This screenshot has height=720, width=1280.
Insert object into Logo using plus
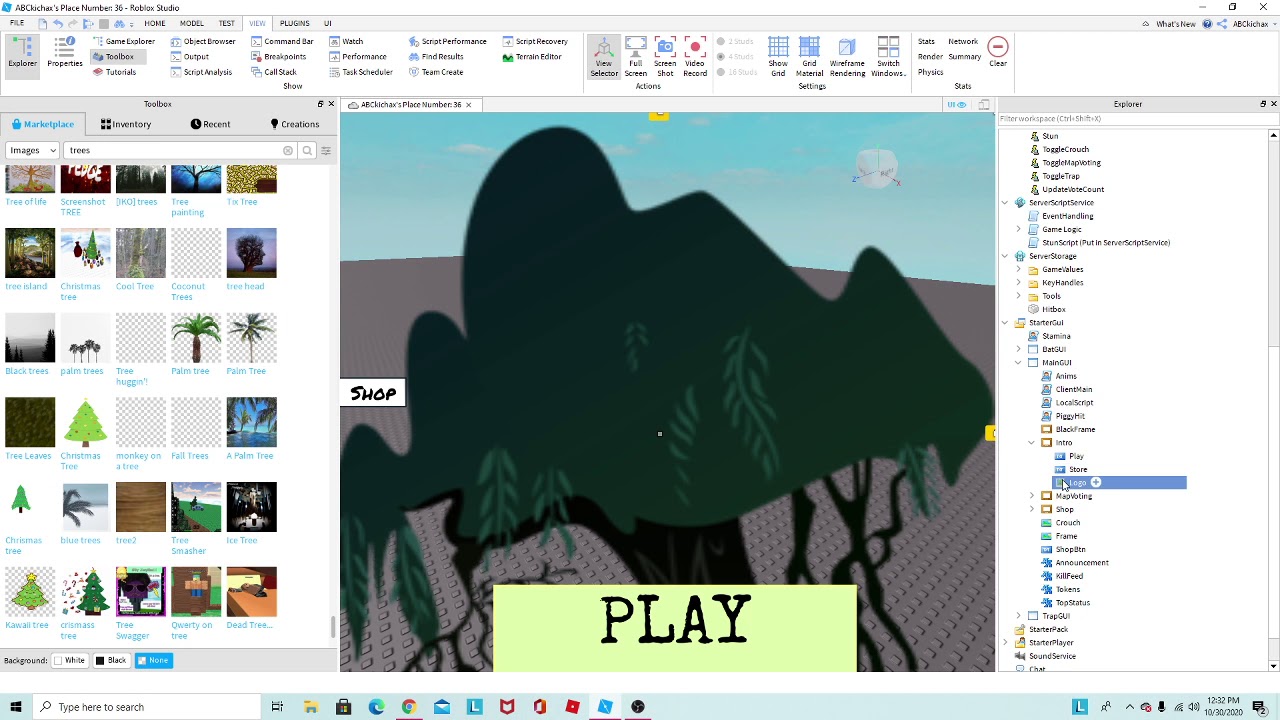(1096, 483)
